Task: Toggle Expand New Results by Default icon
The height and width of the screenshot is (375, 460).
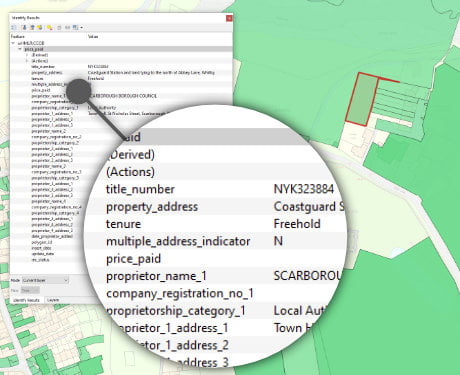Action: tap(40, 28)
